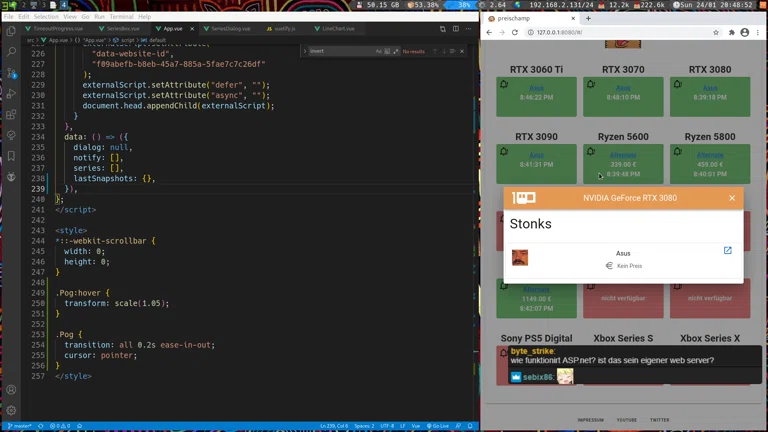Close the NVIDIA GeForce RTX 3080 dialog
768x432 pixels.
[x=732, y=198]
